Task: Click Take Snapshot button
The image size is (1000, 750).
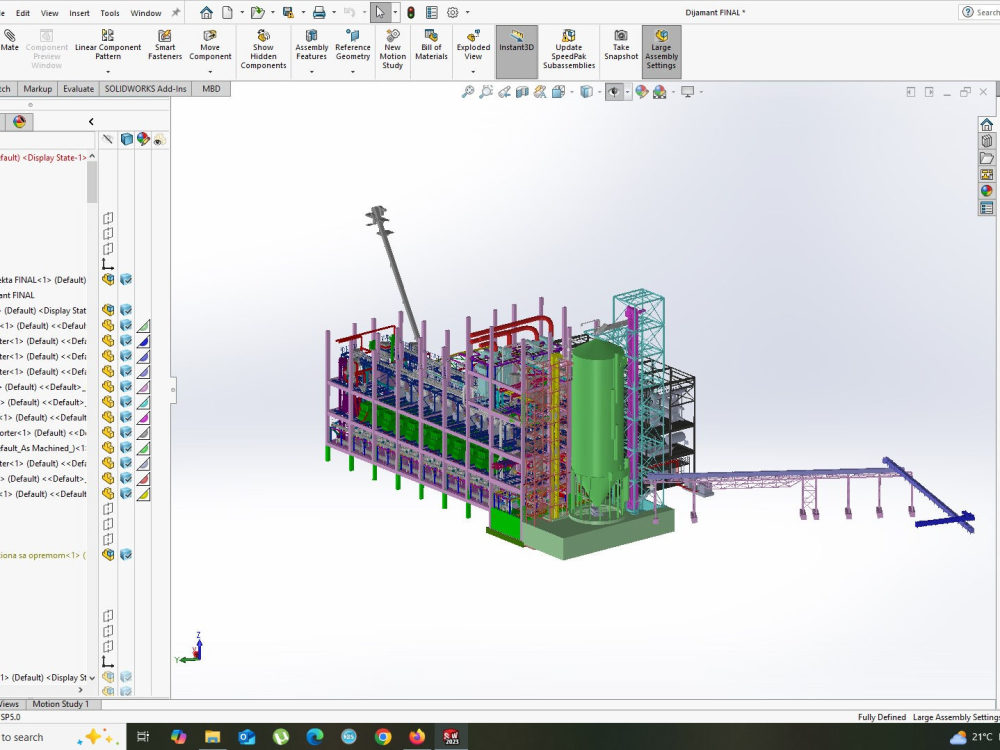Action: [621, 45]
